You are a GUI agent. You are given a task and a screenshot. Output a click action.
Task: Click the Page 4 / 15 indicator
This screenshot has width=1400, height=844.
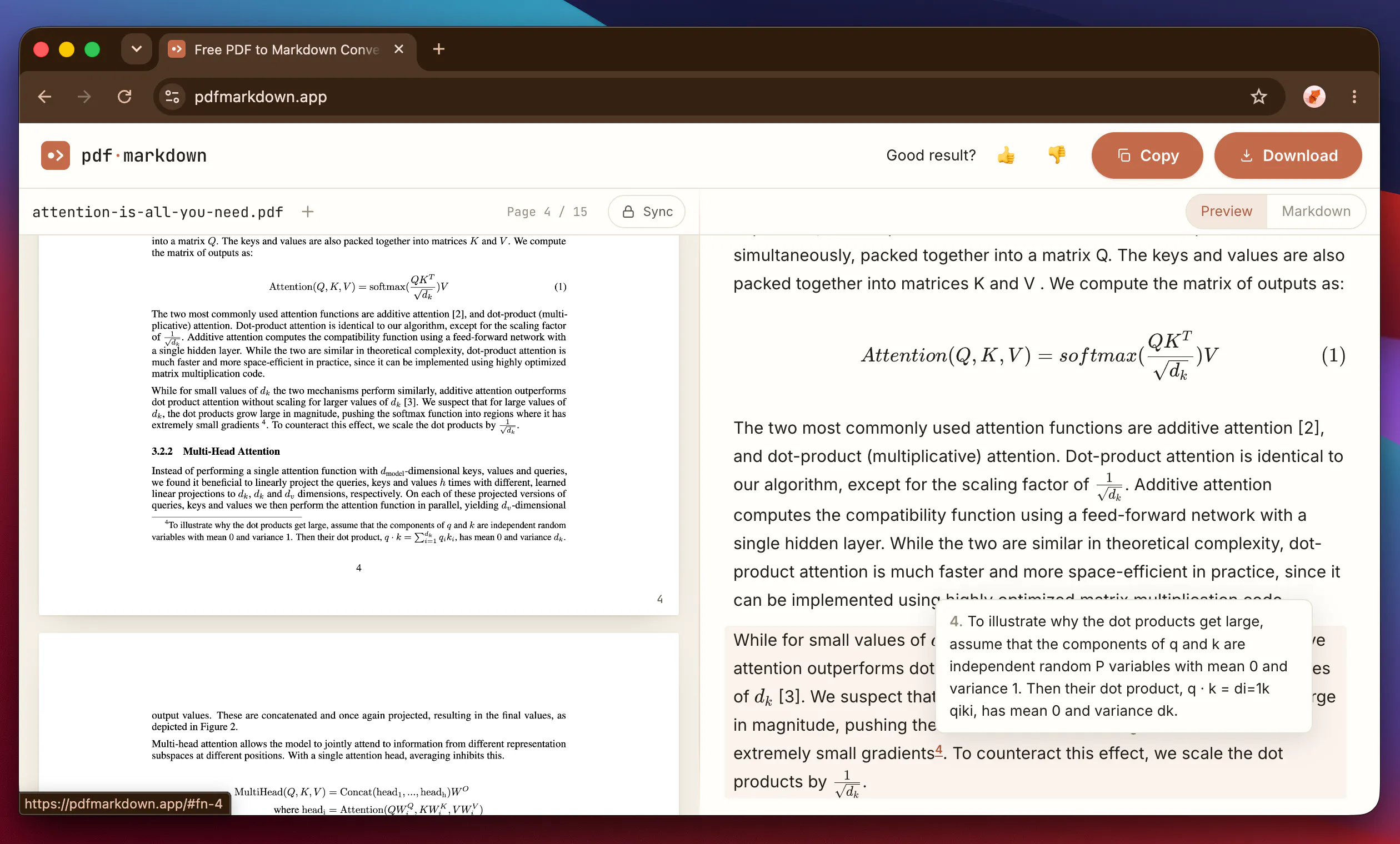[x=547, y=212]
